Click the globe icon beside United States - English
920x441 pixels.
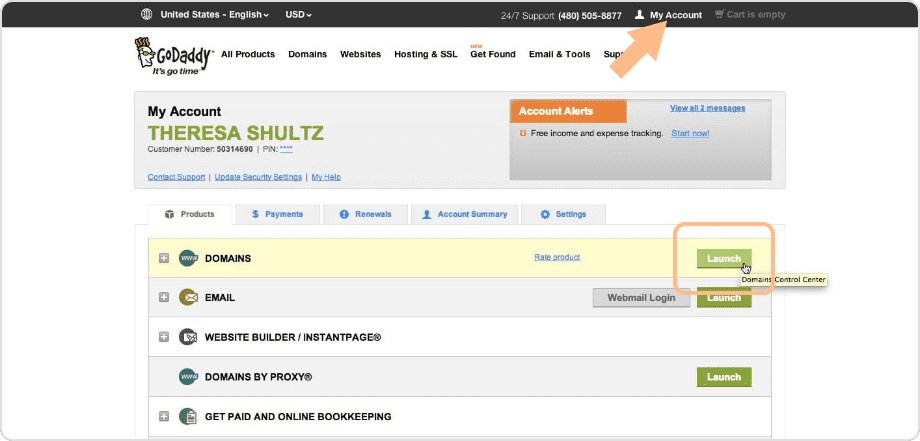(x=147, y=15)
